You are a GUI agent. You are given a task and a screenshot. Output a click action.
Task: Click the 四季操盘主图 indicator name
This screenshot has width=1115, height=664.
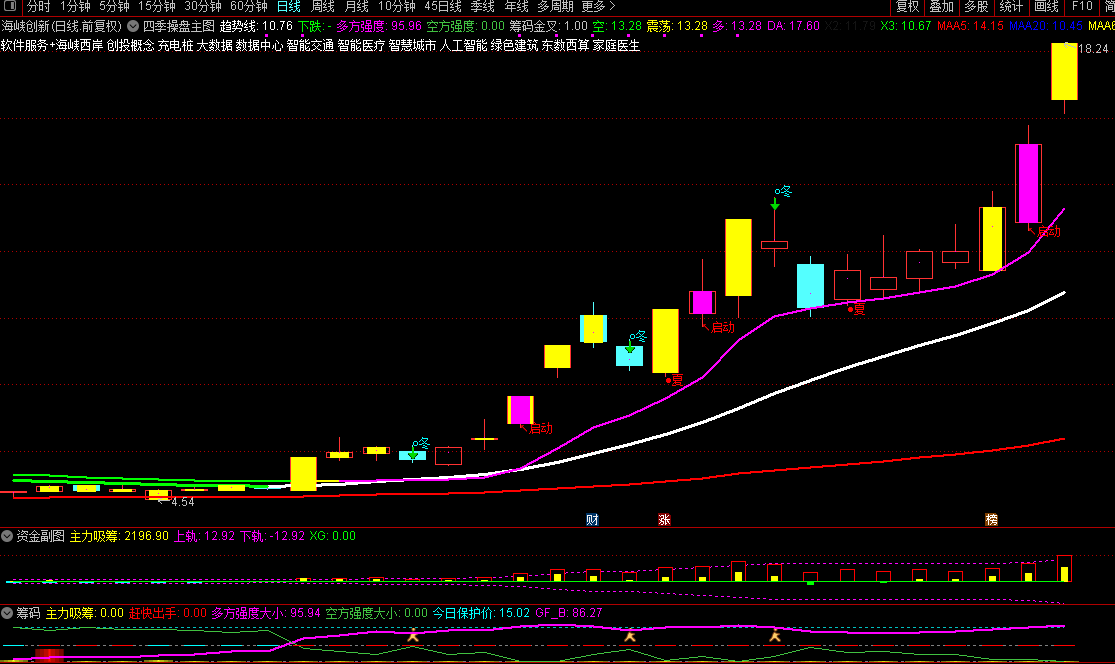click(x=178, y=26)
